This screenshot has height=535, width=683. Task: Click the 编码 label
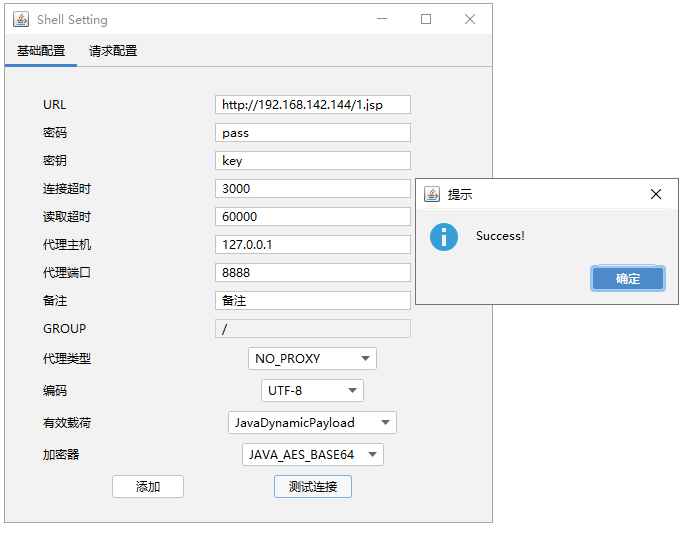55,390
